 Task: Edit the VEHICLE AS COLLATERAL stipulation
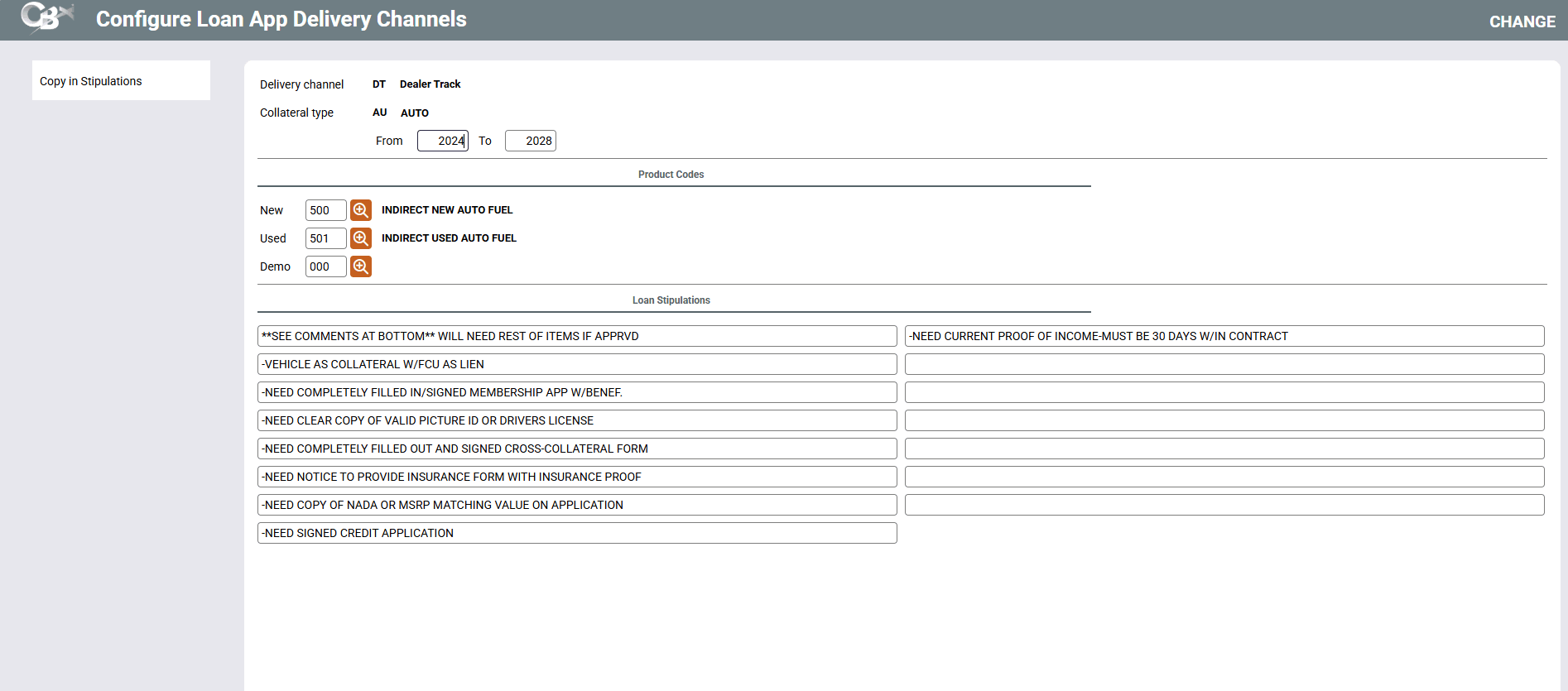pyautogui.click(x=576, y=364)
